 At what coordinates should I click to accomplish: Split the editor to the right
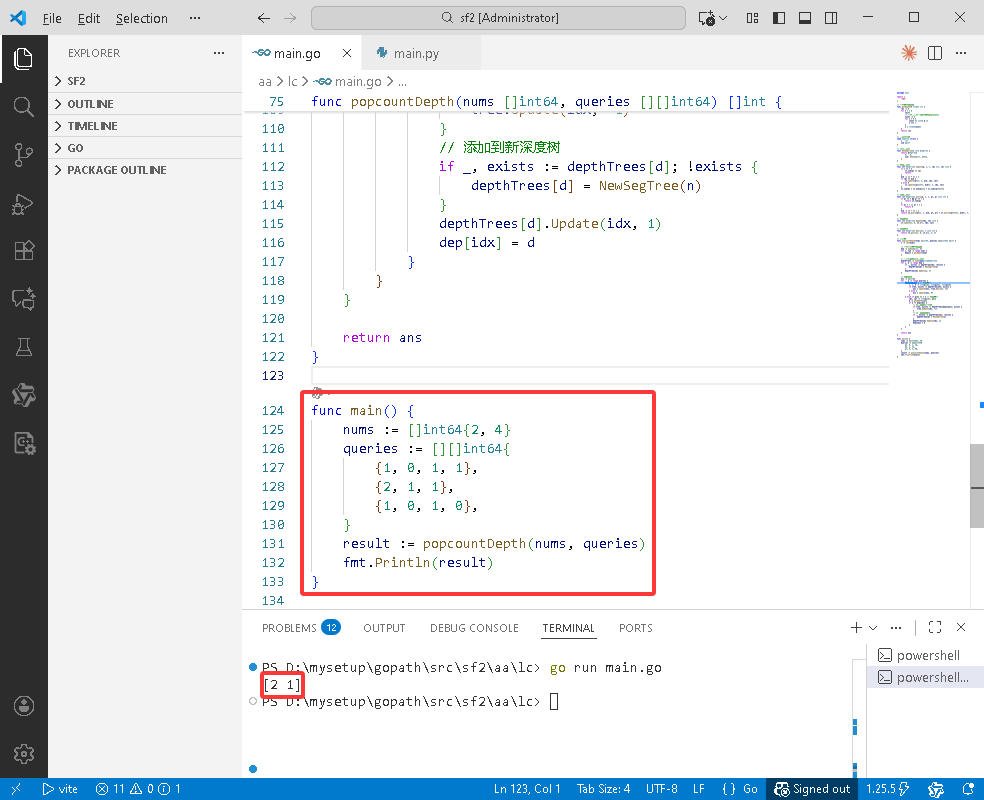click(x=934, y=53)
